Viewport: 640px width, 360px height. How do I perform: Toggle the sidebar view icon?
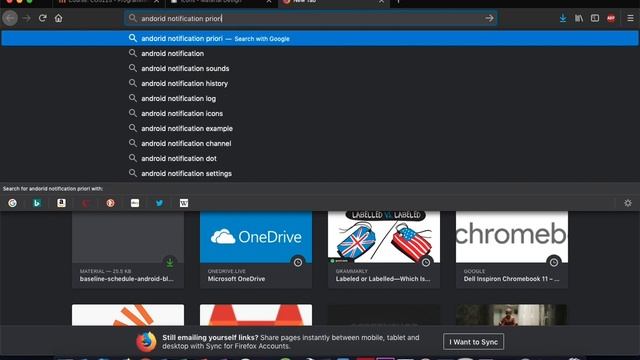click(x=595, y=18)
